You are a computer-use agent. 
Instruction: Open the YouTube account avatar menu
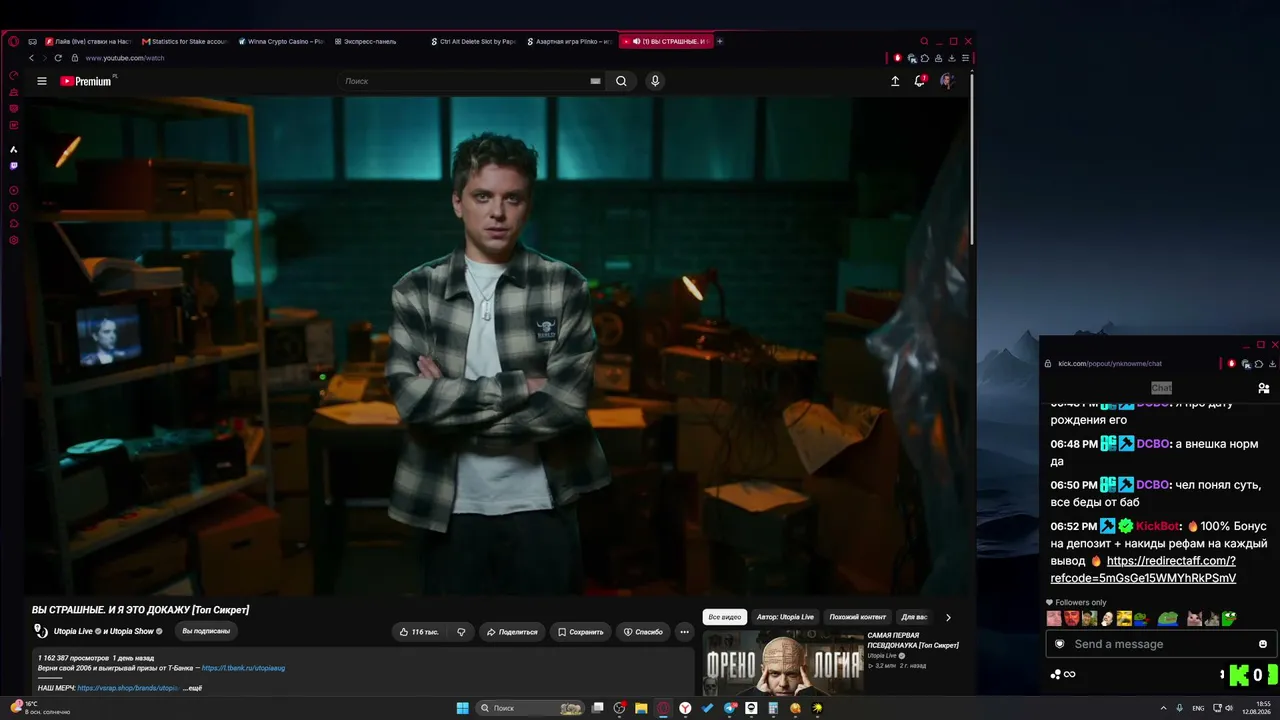point(946,81)
